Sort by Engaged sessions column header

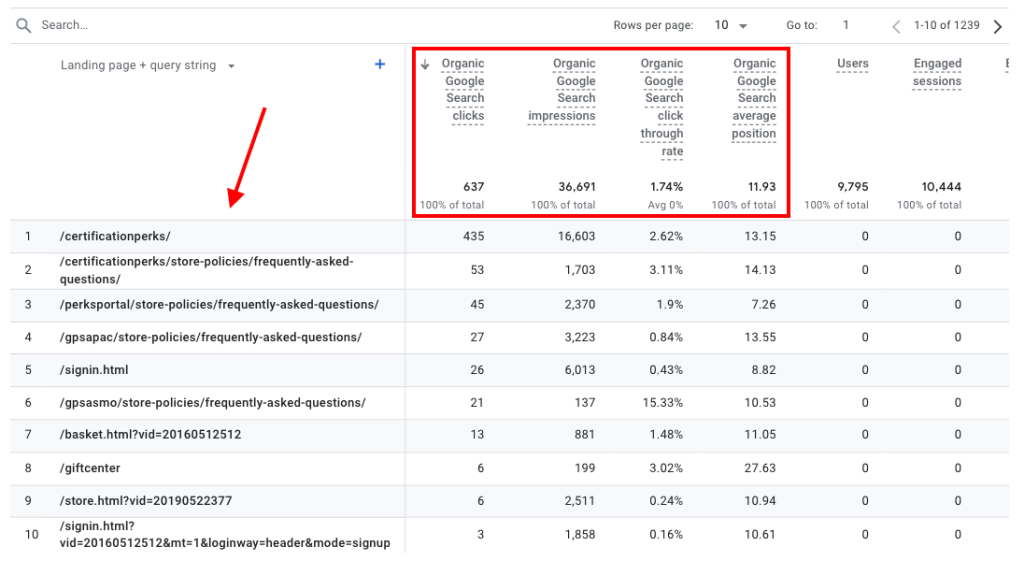(937, 72)
